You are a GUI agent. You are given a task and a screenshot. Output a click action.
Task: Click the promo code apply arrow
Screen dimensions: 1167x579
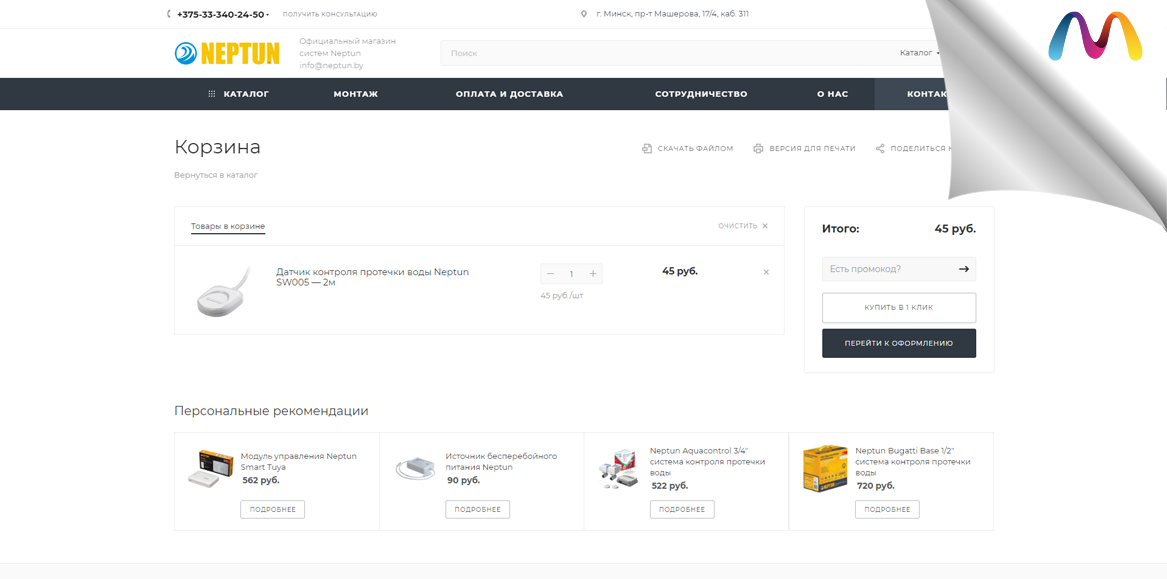tap(963, 269)
